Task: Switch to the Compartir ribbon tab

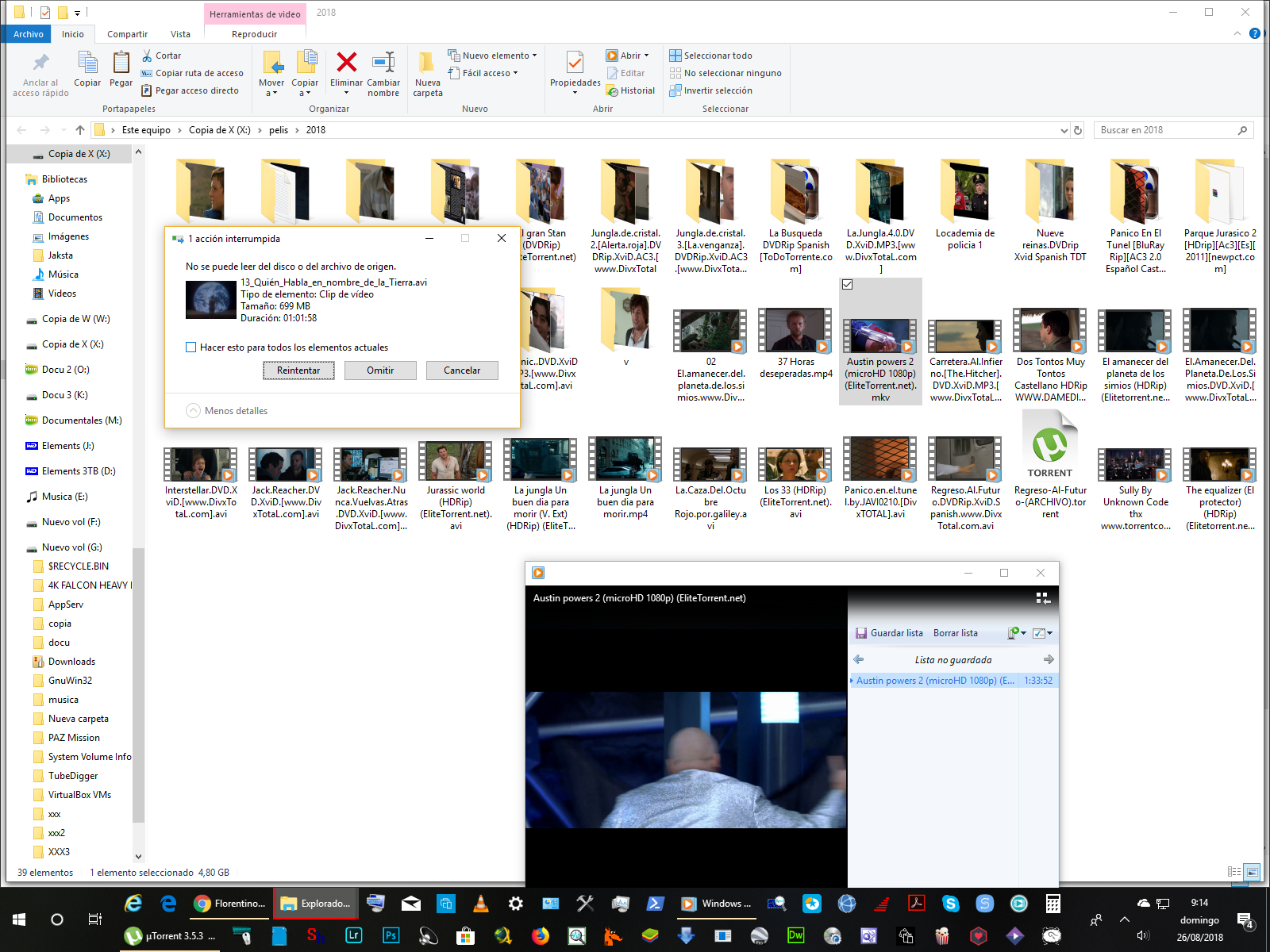Action: click(127, 34)
